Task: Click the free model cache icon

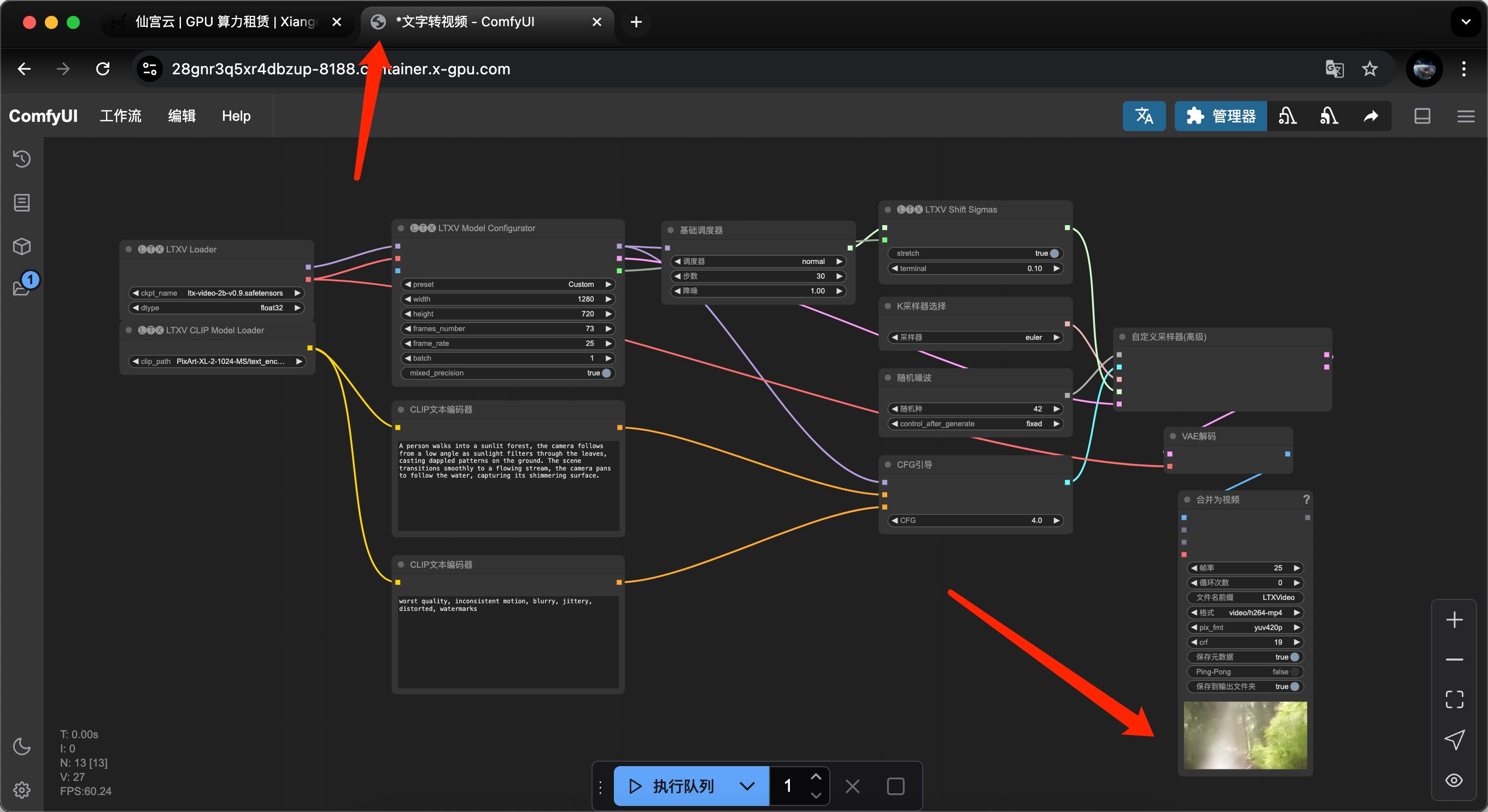Action: coord(1328,116)
